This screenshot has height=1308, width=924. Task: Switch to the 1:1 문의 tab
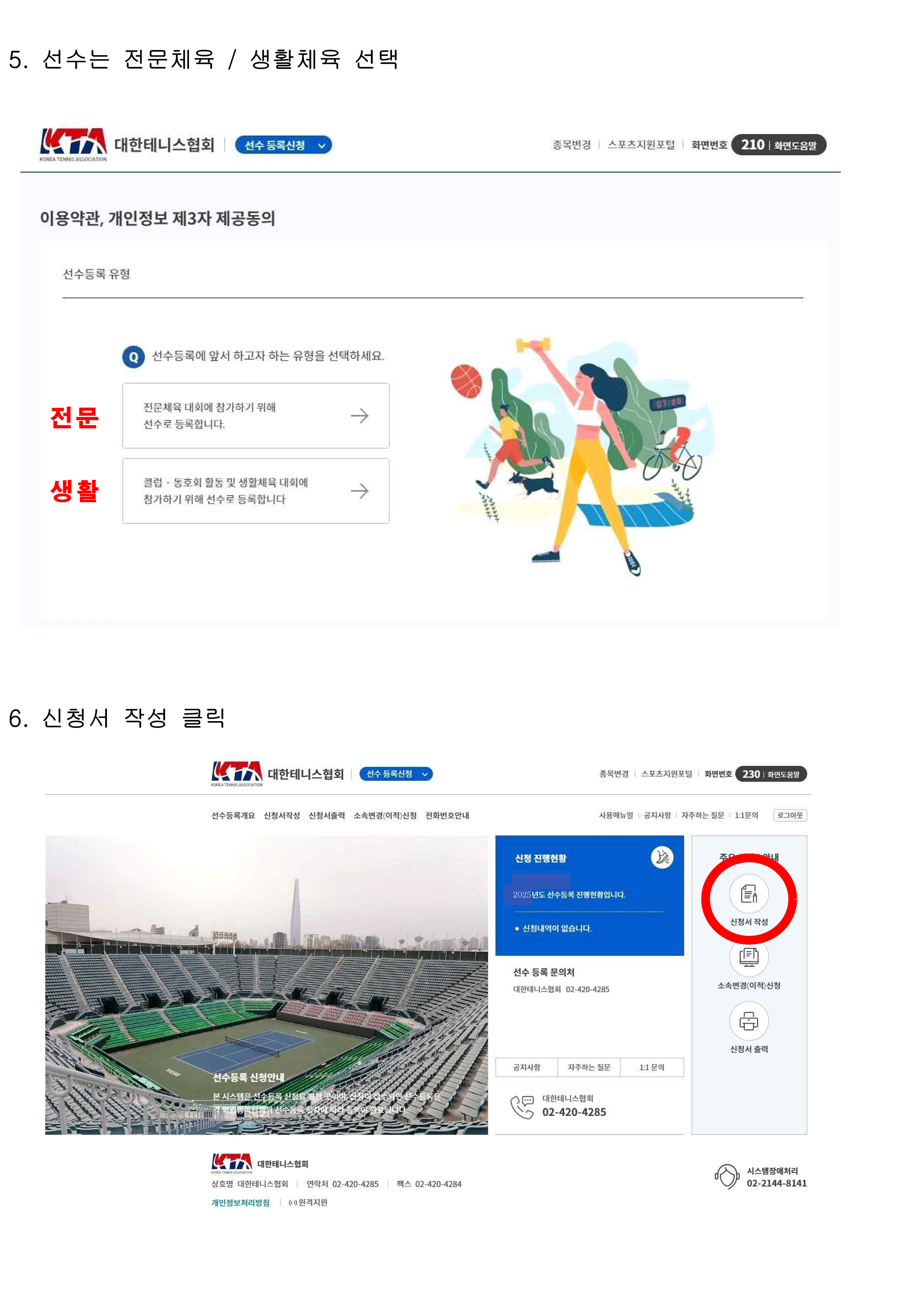tap(651, 1067)
